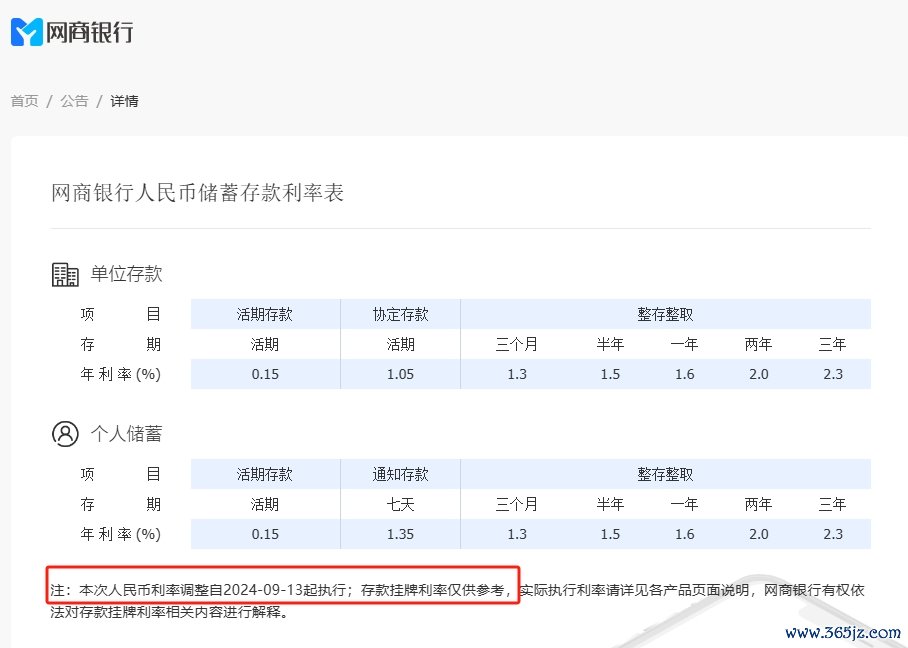Click the note text mentioning 2024-09-13

pos(282,590)
